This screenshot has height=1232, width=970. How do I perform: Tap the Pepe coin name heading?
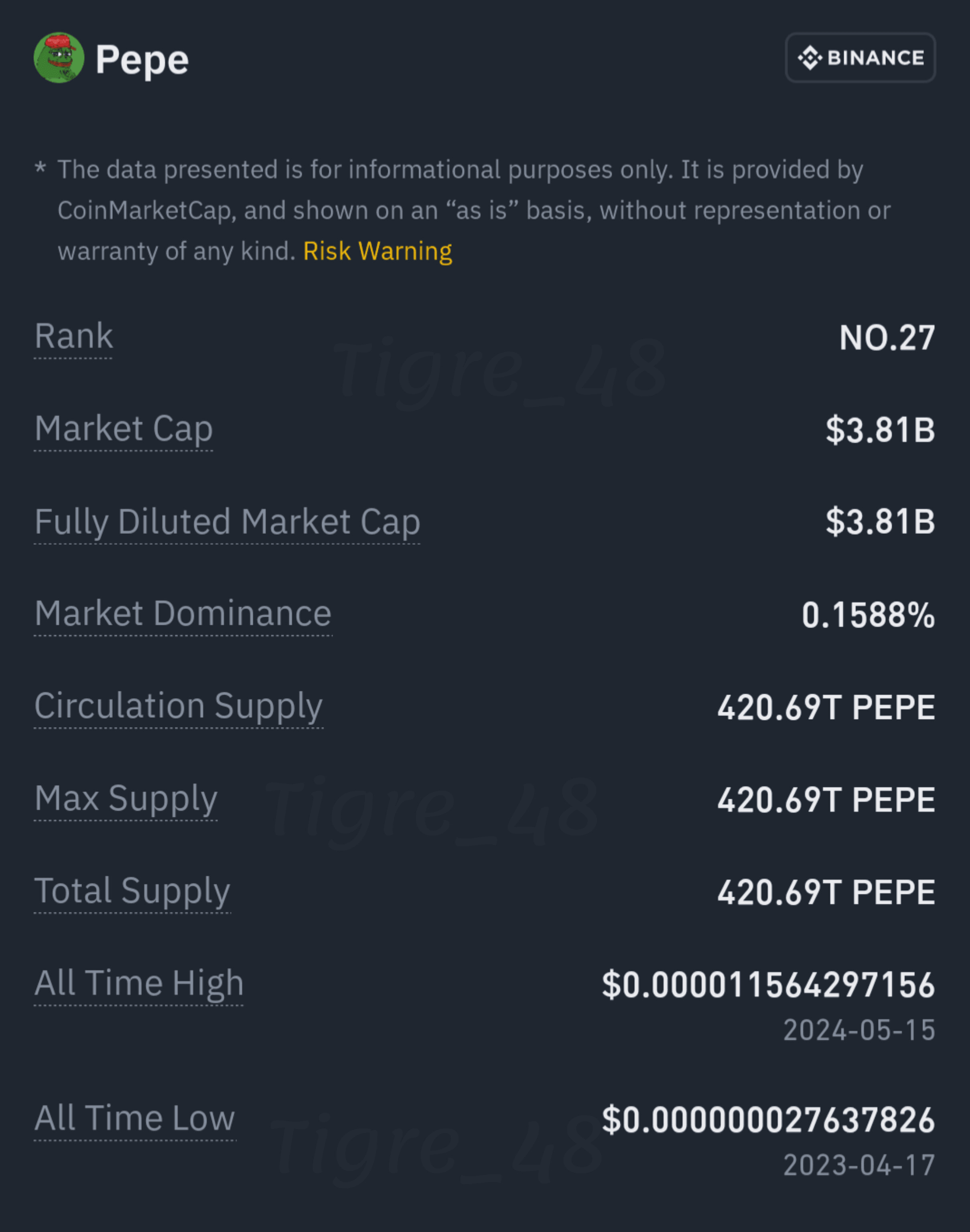(142, 60)
